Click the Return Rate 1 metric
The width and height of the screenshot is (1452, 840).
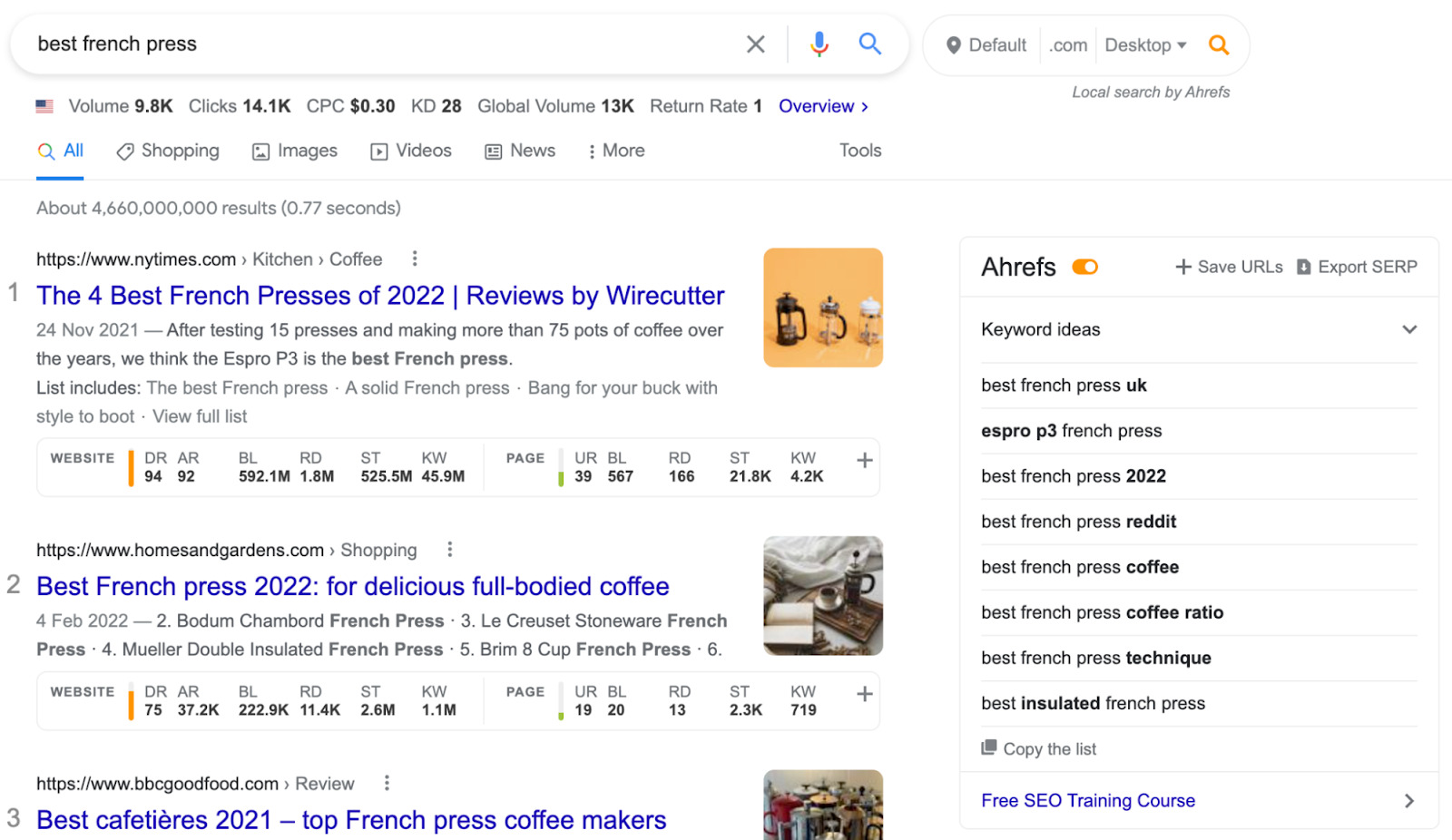click(x=706, y=106)
